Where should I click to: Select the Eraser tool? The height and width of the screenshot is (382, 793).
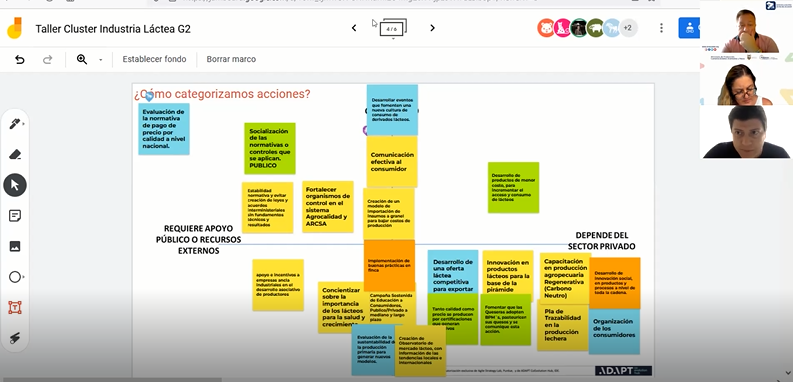(x=15, y=154)
